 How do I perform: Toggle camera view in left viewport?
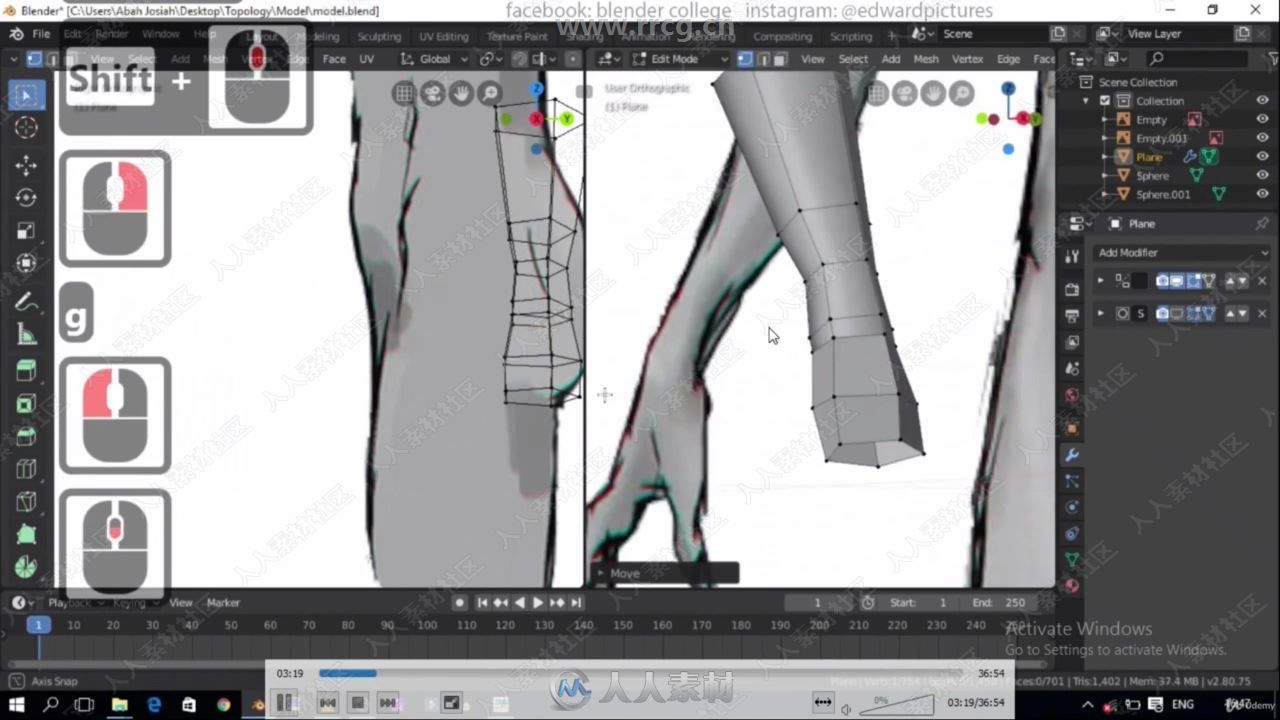(x=432, y=95)
